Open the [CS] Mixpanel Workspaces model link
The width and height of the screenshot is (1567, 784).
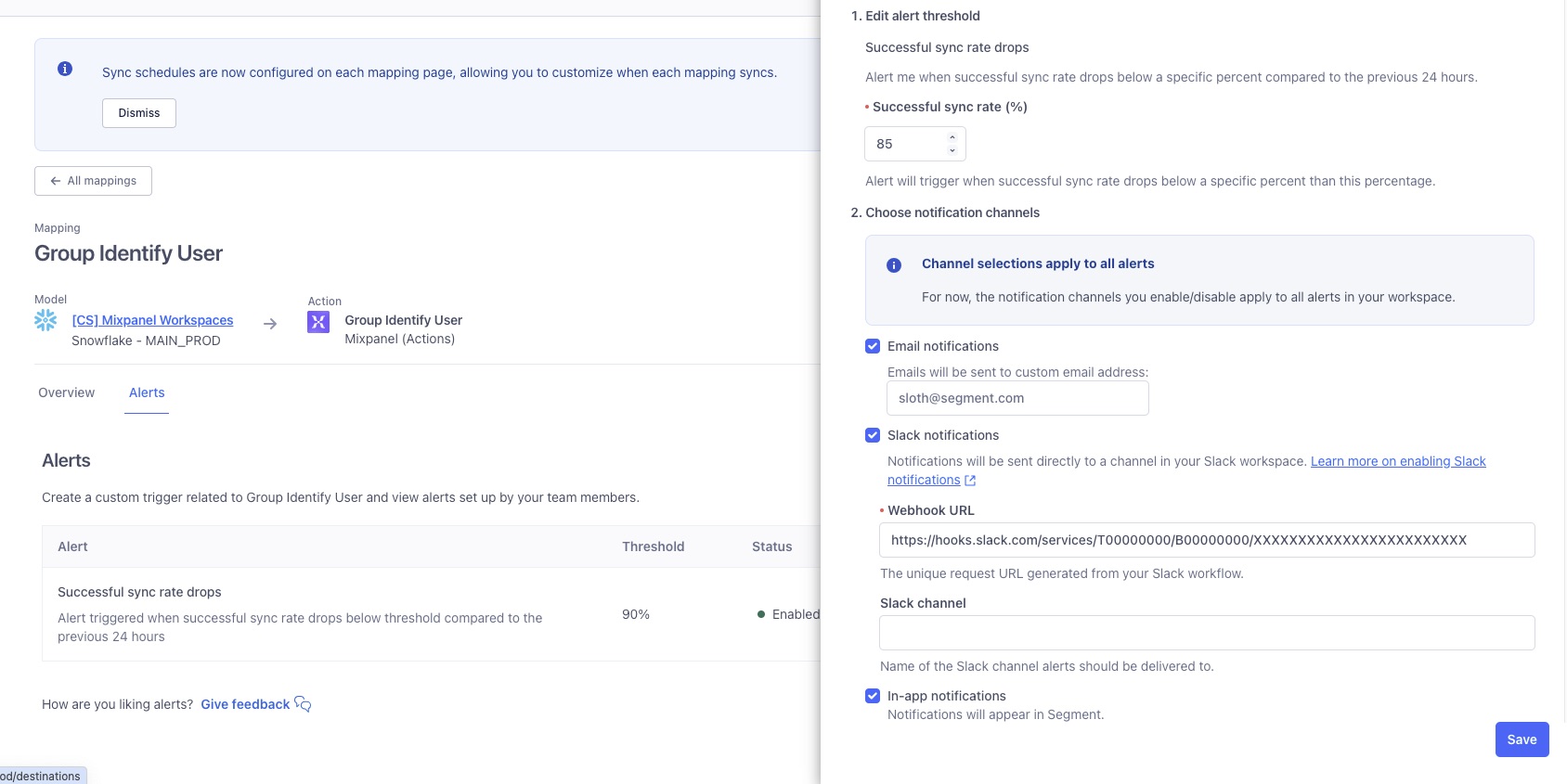pyautogui.click(x=153, y=320)
